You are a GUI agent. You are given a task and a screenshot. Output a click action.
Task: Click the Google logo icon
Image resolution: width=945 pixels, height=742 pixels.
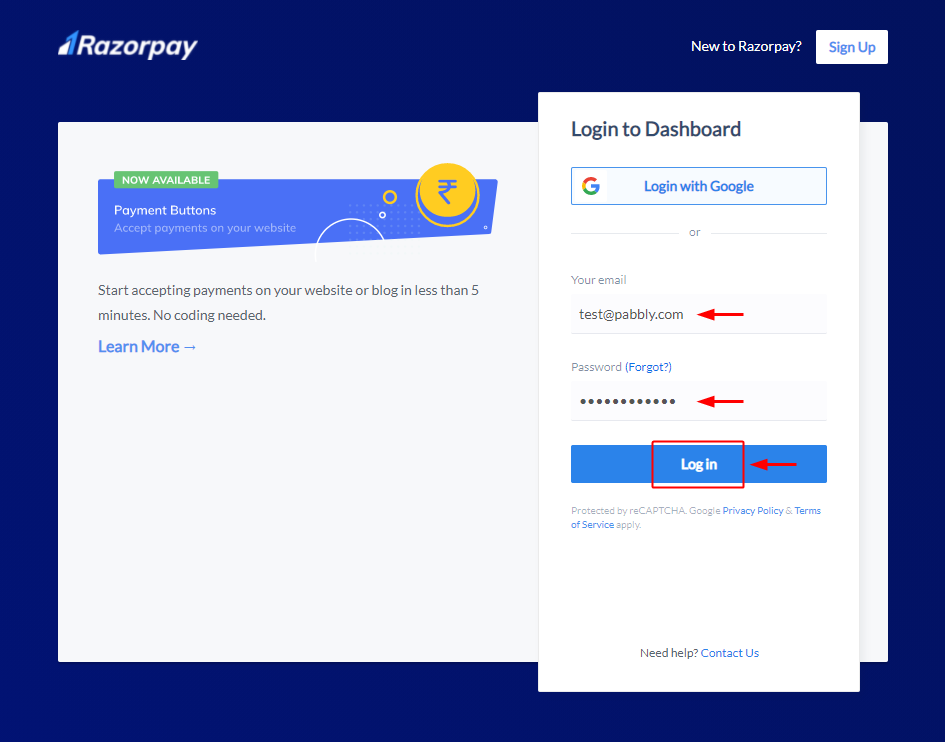coord(591,186)
